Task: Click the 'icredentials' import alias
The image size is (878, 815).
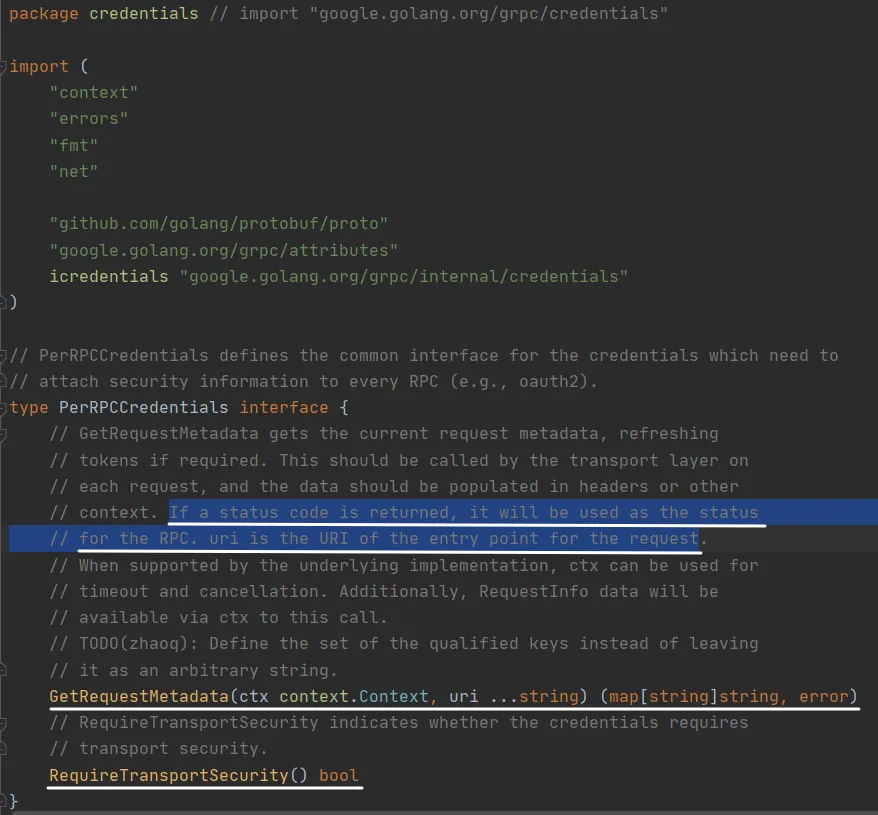Action: coord(109,277)
